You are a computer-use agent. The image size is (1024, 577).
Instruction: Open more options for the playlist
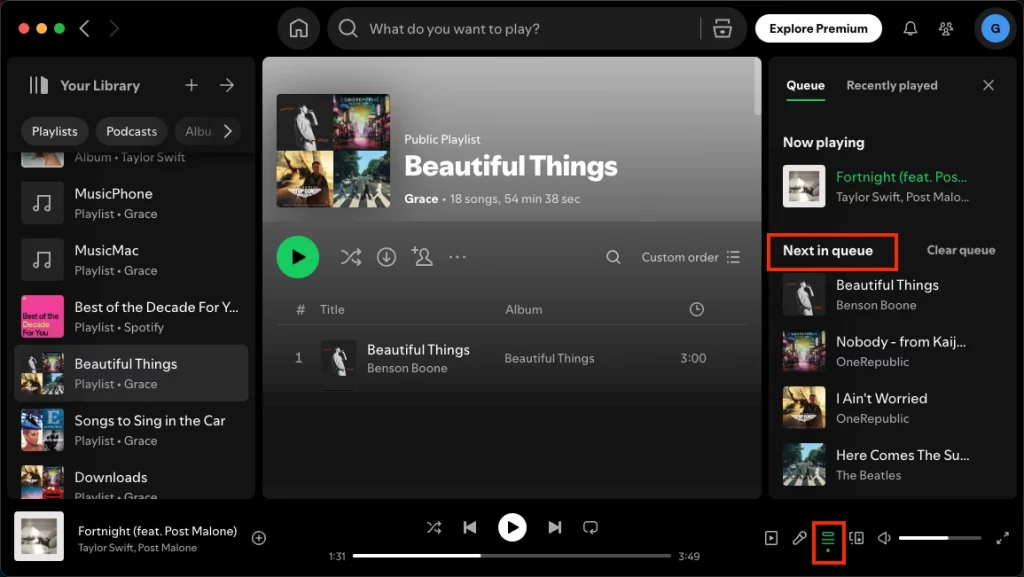click(457, 257)
